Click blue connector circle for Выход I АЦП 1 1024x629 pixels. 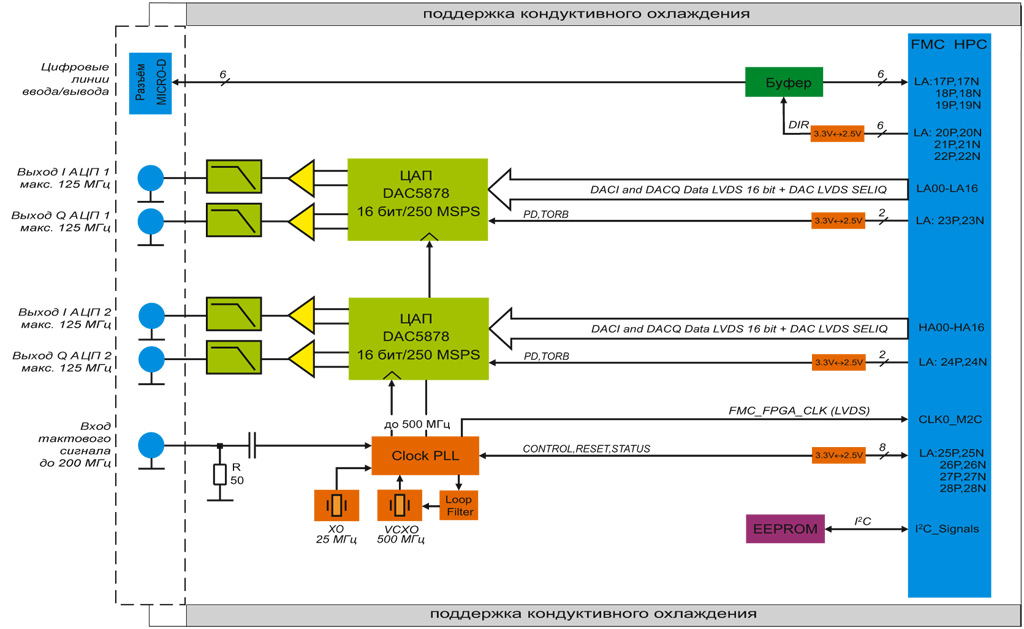pyautogui.click(x=150, y=178)
